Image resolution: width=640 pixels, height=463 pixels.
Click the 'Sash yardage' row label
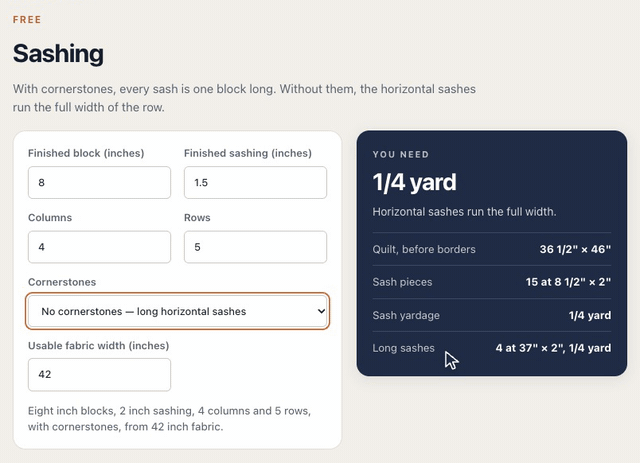coord(406,315)
